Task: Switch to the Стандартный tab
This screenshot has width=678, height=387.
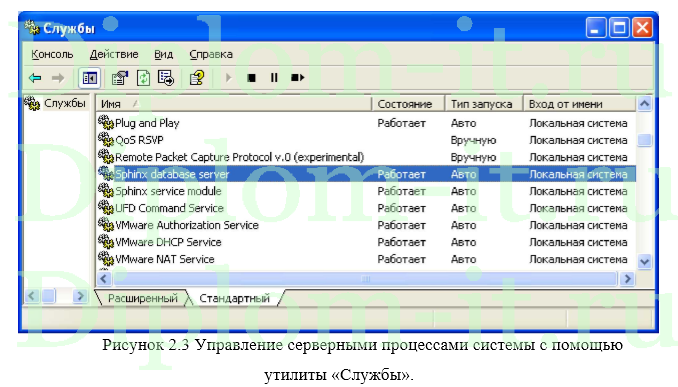Action: coord(234,298)
